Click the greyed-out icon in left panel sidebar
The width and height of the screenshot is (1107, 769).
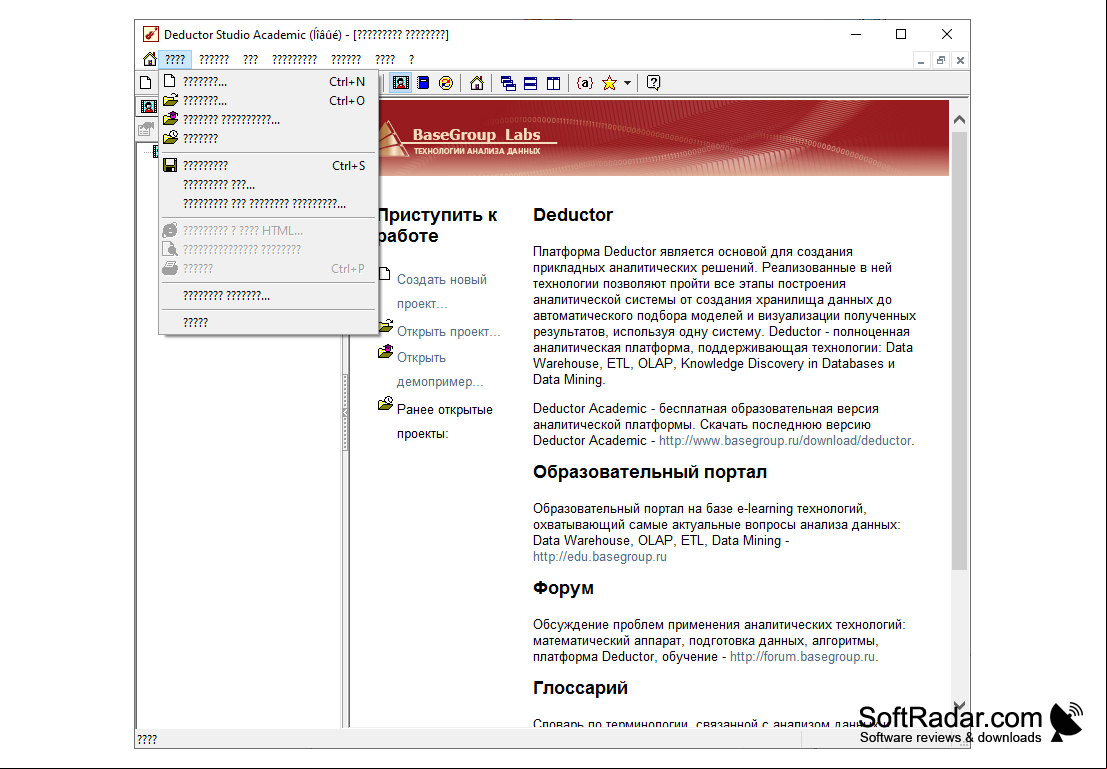145,129
